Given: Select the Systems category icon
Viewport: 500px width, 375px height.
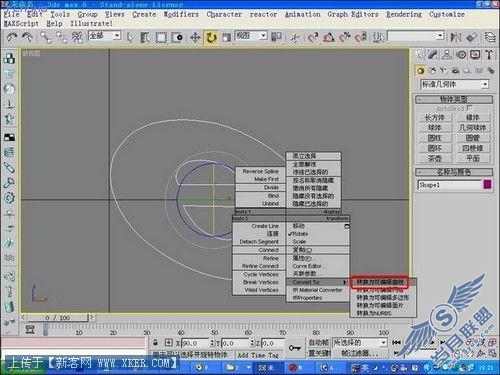Looking at the screenshot, I should pos(490,71).
